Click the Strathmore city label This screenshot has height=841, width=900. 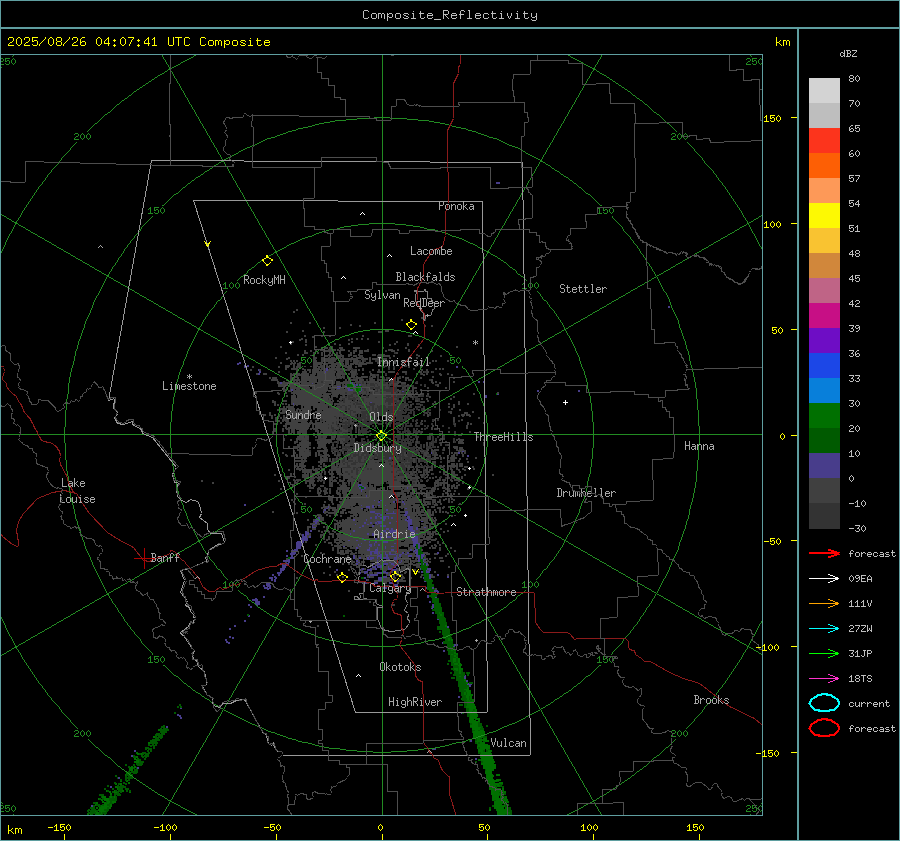point(486,592)
